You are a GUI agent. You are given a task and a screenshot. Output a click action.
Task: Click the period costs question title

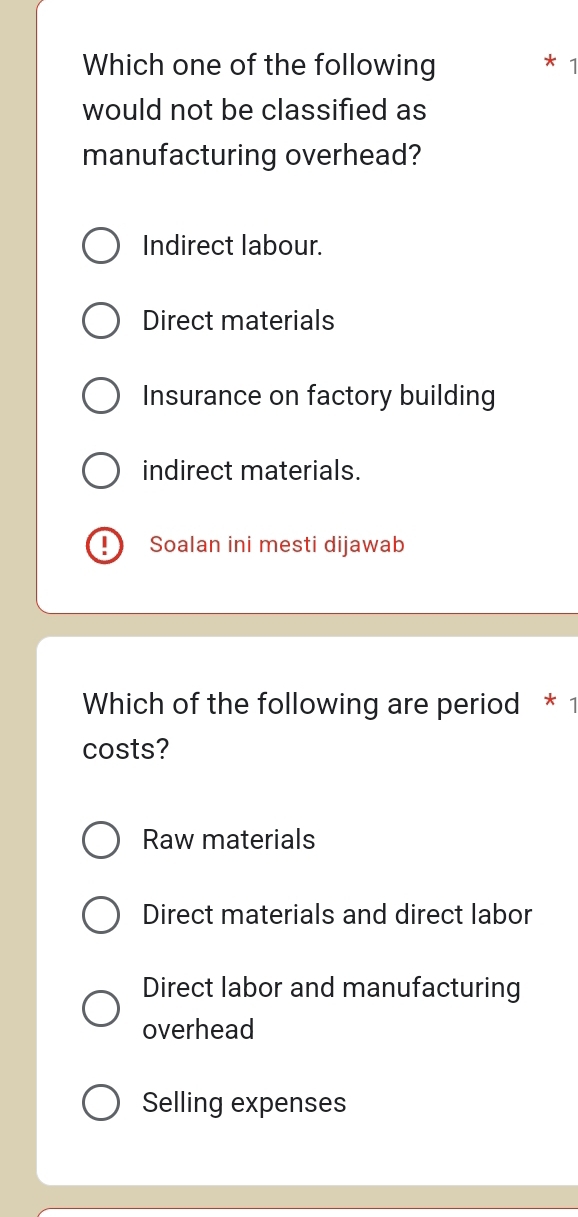point(260,725)
